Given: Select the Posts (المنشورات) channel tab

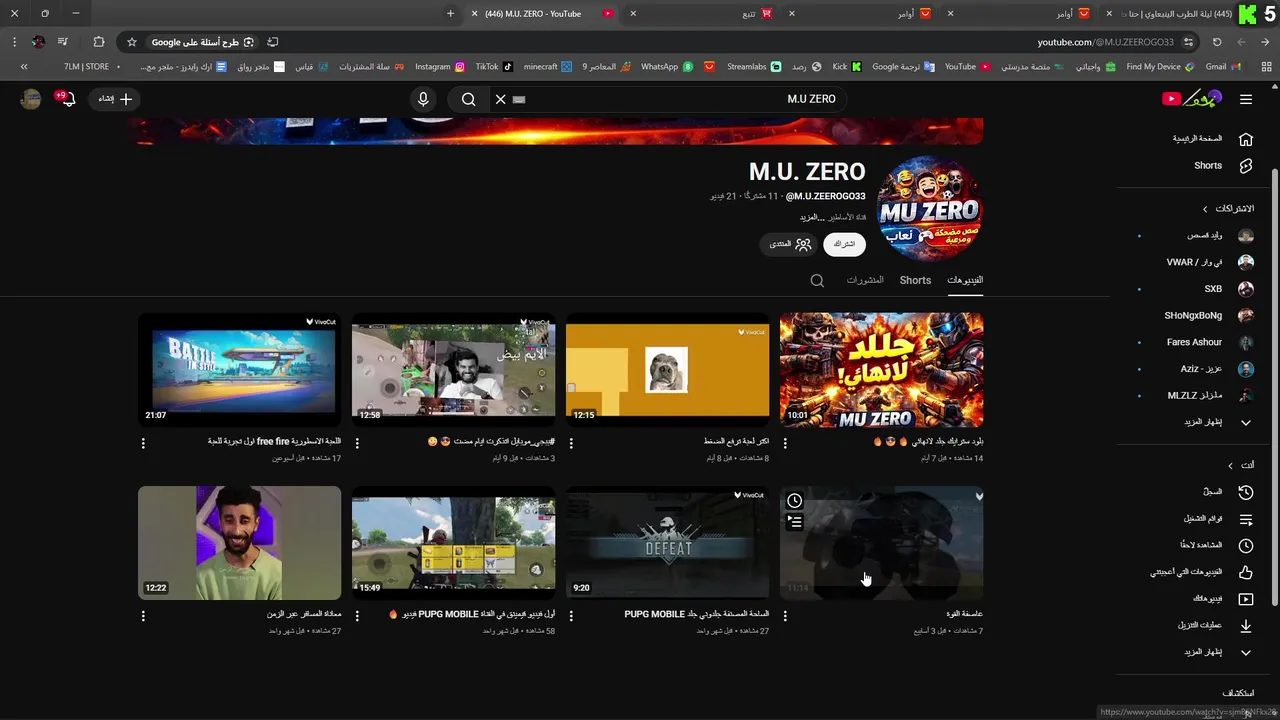Looking at the screenshot, I should click(x=865, y=280).
